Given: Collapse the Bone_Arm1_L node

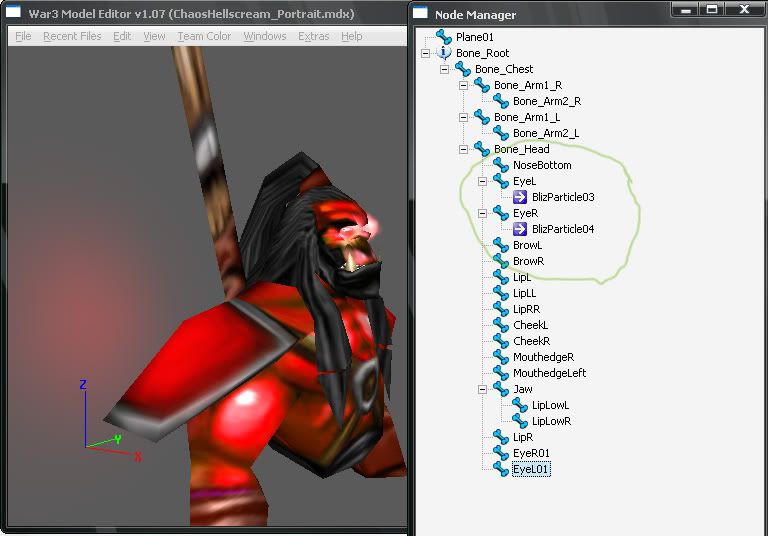Looking at the screenshot, I should (463, 117).
